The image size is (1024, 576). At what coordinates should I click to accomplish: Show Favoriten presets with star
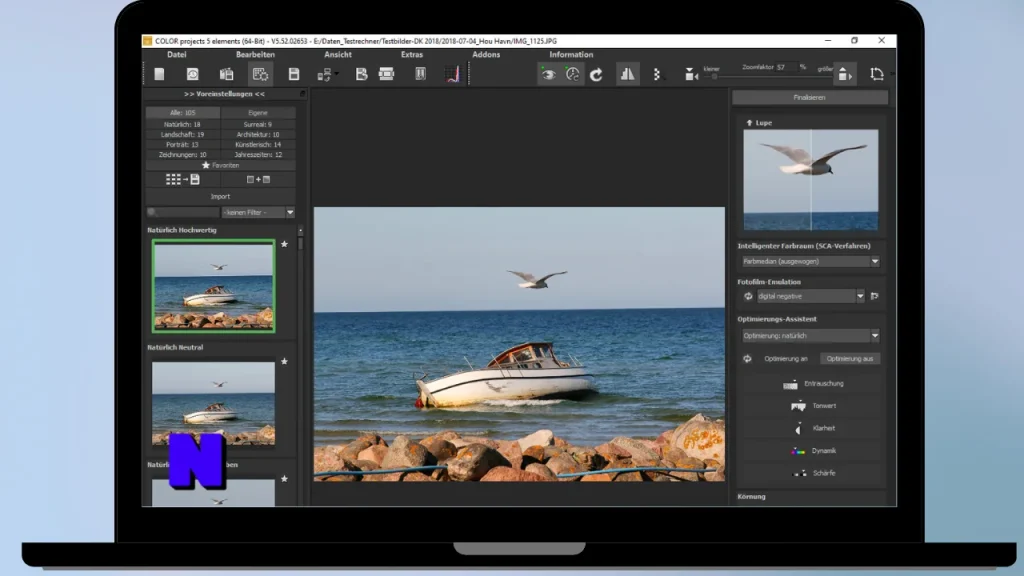coord(220,165)
